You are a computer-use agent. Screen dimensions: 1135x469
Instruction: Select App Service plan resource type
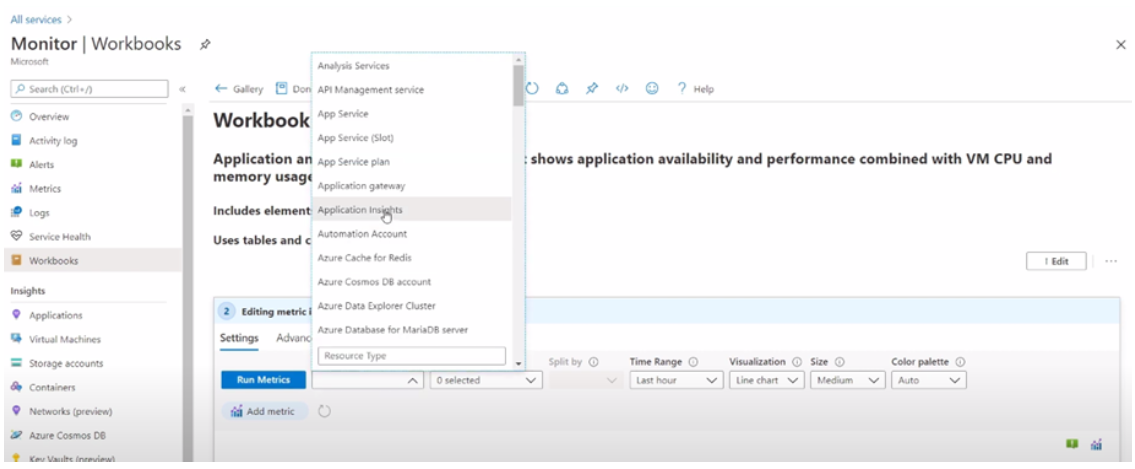tap(411, 161)
